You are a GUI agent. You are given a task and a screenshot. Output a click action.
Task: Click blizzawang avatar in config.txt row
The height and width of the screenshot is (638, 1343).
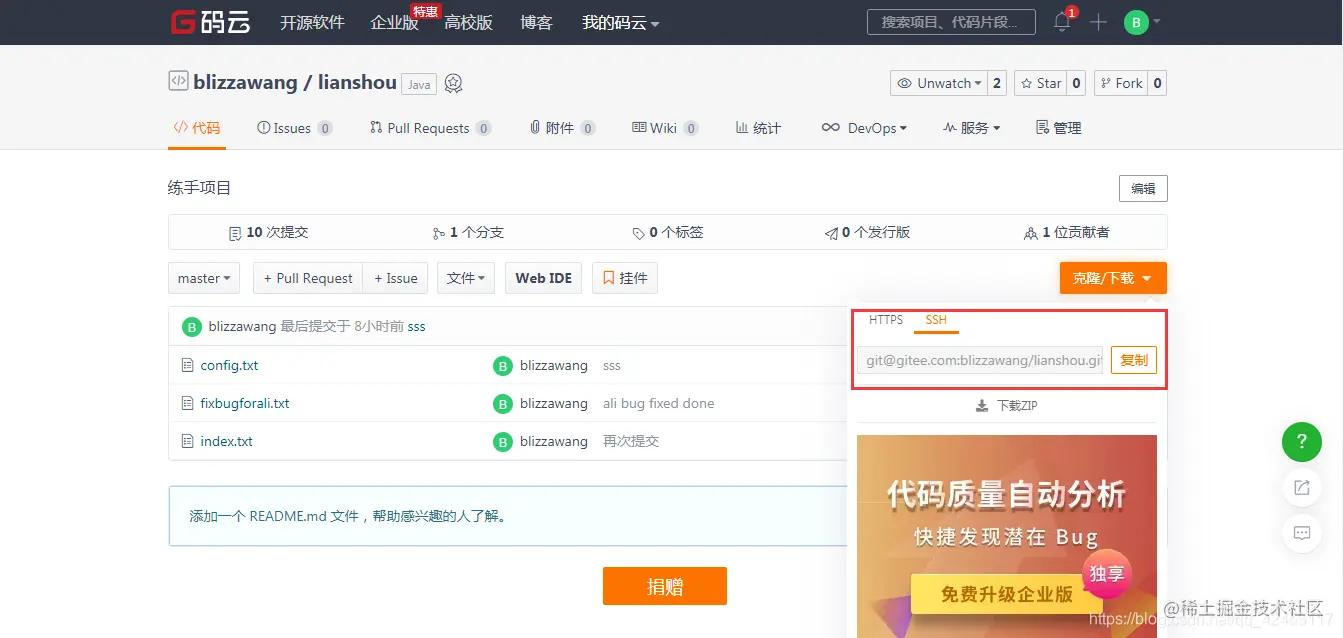point(502,366)
